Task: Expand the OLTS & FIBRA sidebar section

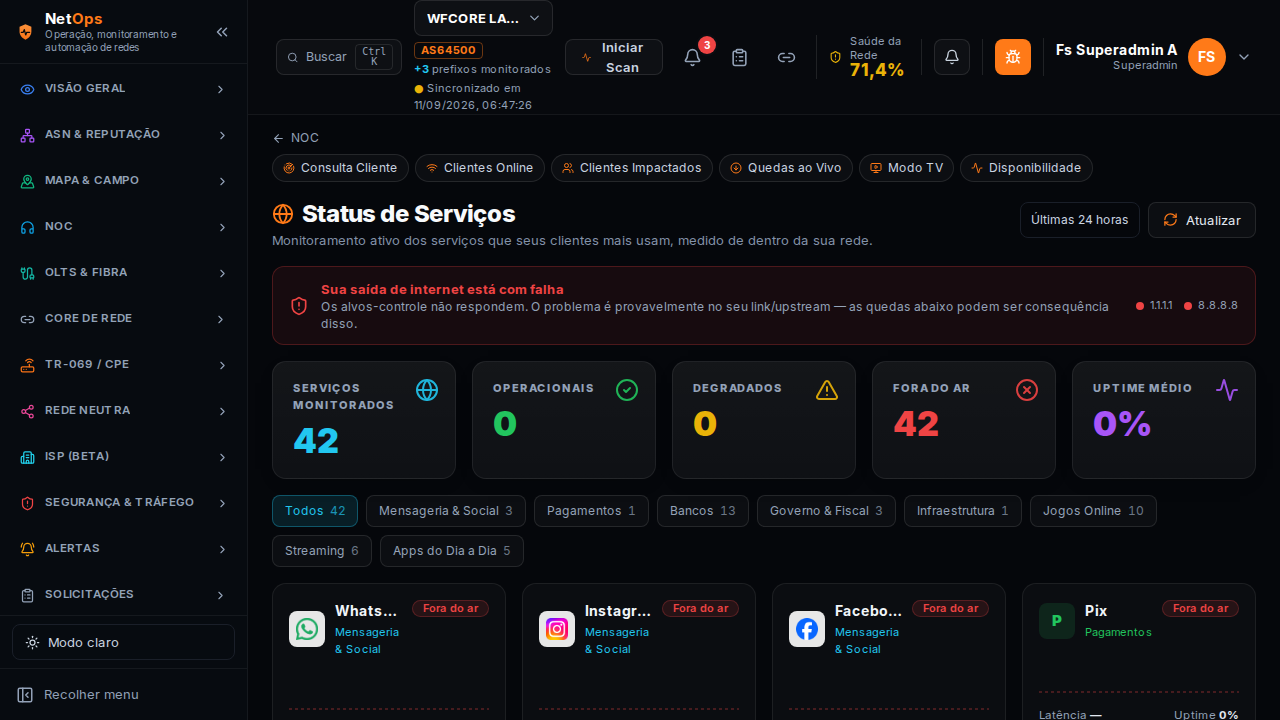Action: point(123,272)
